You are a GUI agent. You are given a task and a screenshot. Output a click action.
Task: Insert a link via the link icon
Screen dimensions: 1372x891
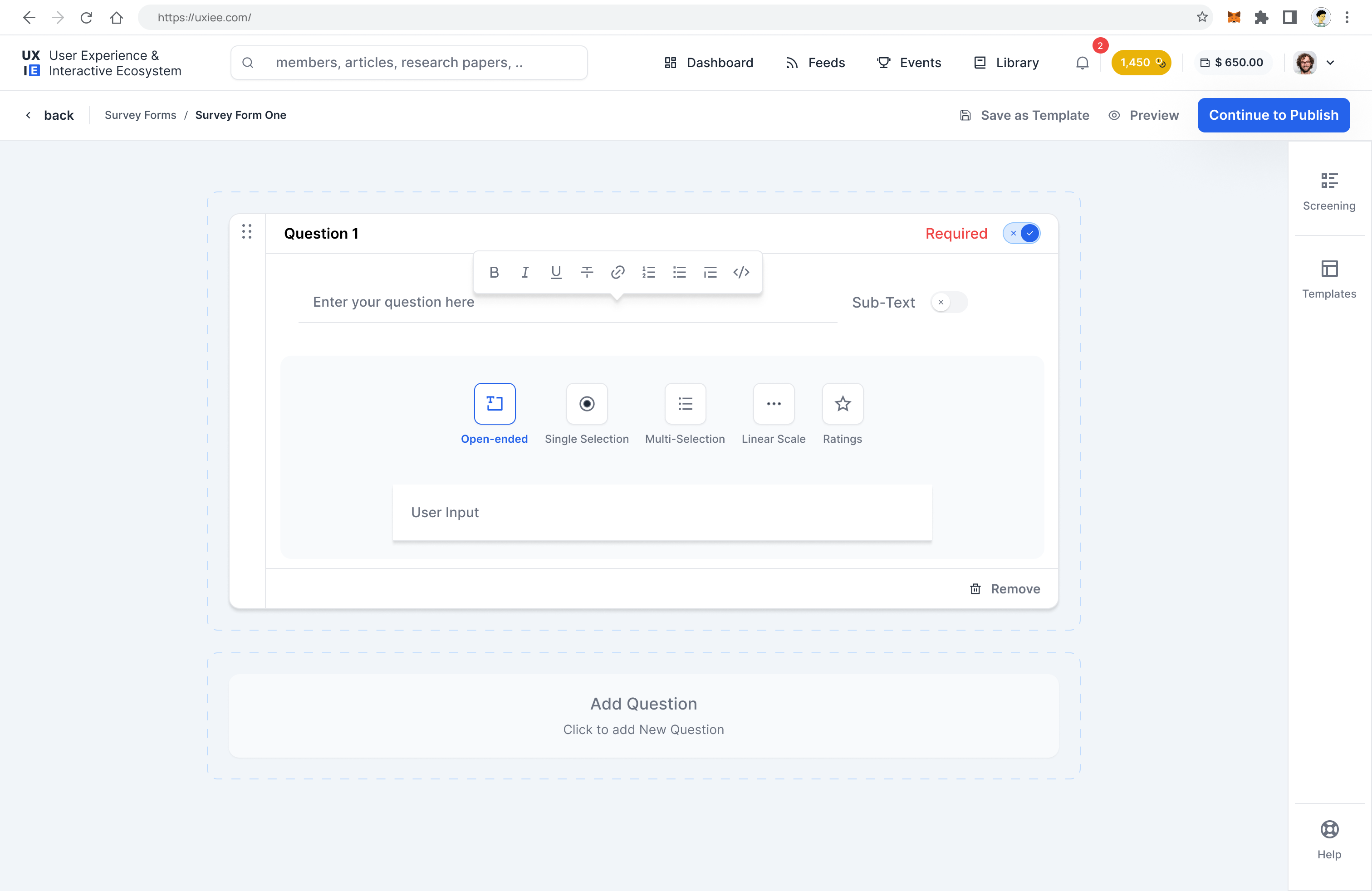coord(617,272)
